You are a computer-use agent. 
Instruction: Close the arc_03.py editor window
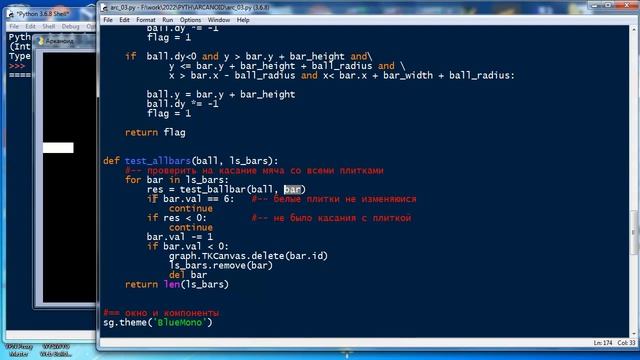coord(627,5)
